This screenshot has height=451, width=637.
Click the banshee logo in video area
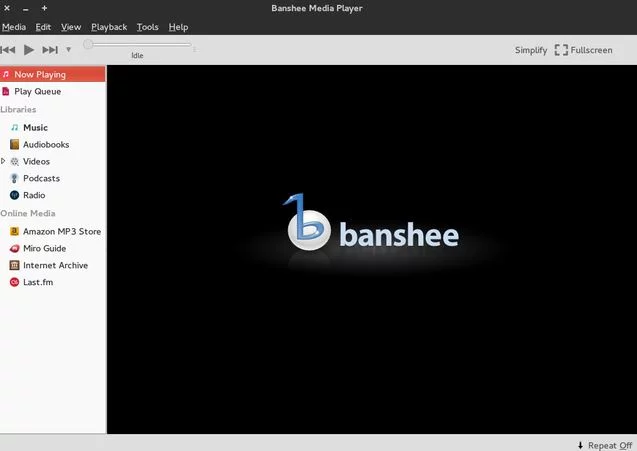coord(371,223)
